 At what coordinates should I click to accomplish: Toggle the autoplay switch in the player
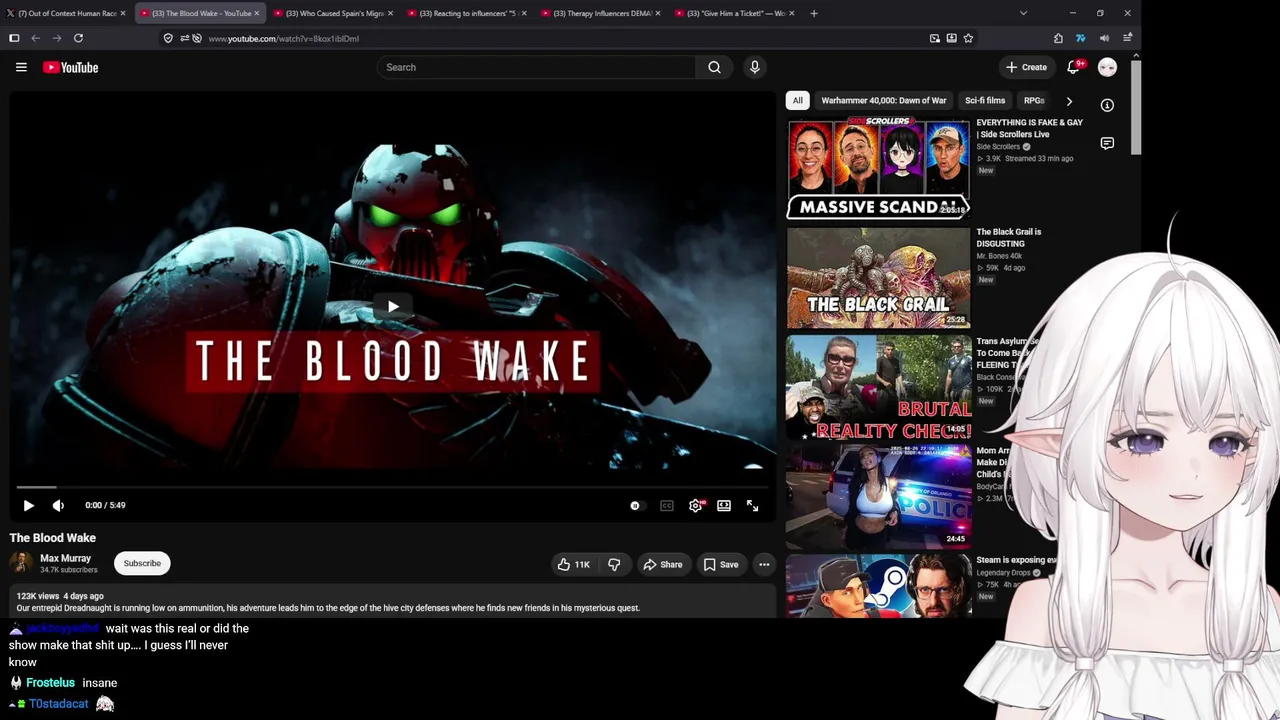(x=636, y=506)
